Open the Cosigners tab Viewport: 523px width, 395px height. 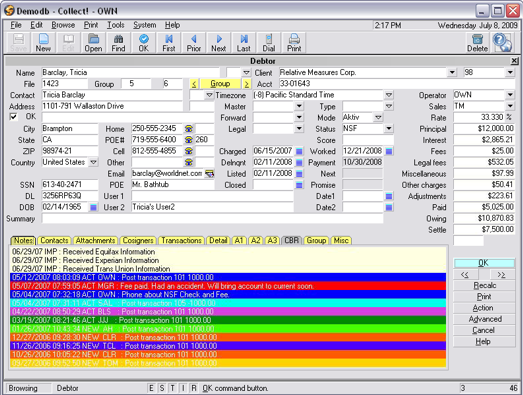pyautogui.click(x=138, y=241)
